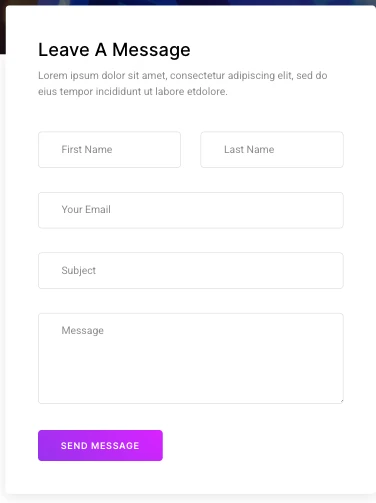Viewport: 376px width, 503px height.
Task: Click the Your Email placeholder text
Action: coord(86,209)
